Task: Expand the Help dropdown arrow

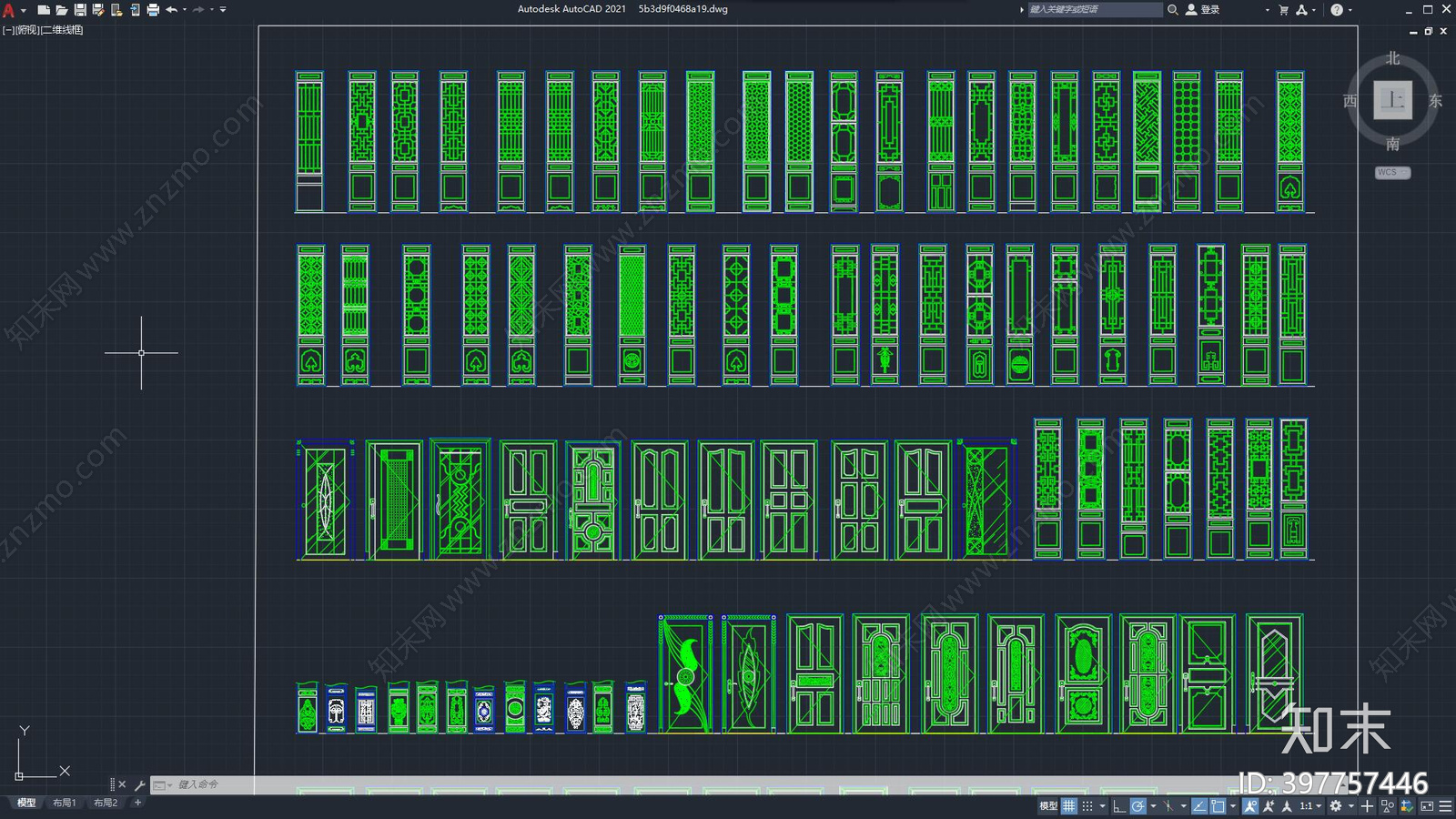Action: point(1350,10)
